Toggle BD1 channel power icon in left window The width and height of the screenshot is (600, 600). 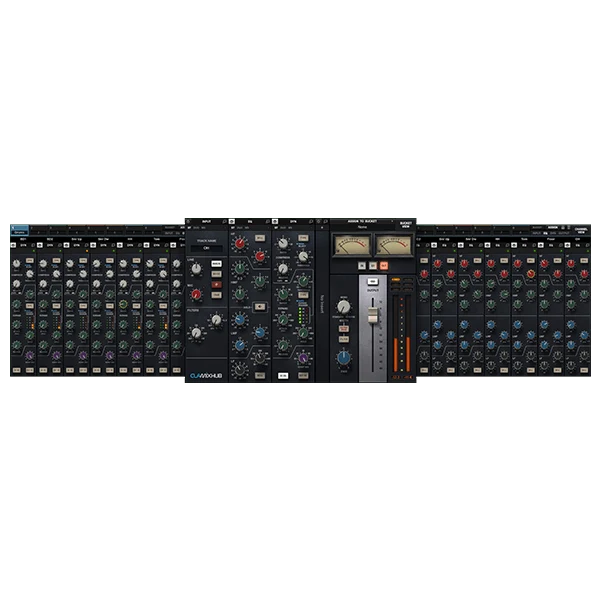point(13,245)
